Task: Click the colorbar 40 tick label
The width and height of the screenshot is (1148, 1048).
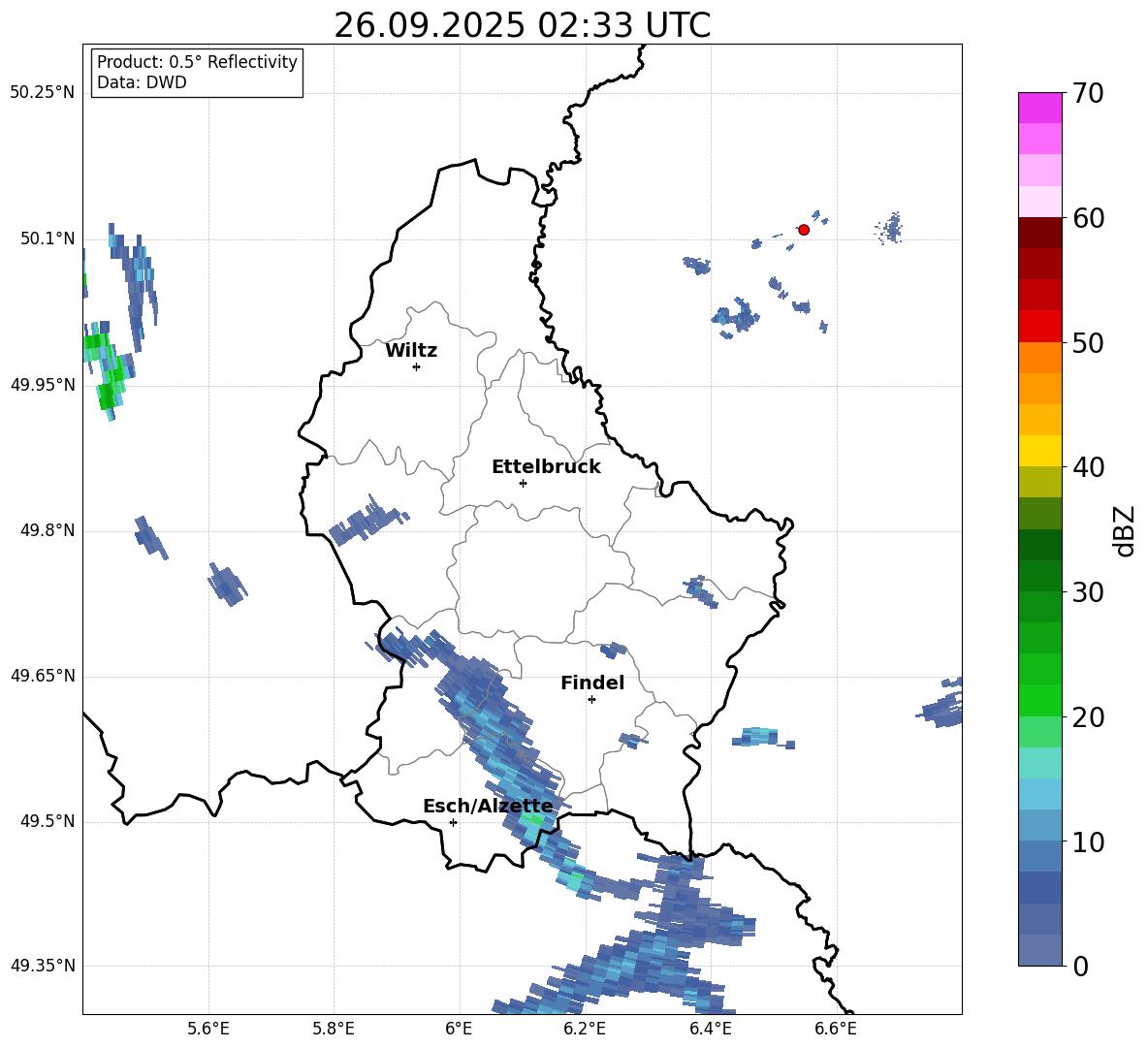Action: (x=1088, y=467)
